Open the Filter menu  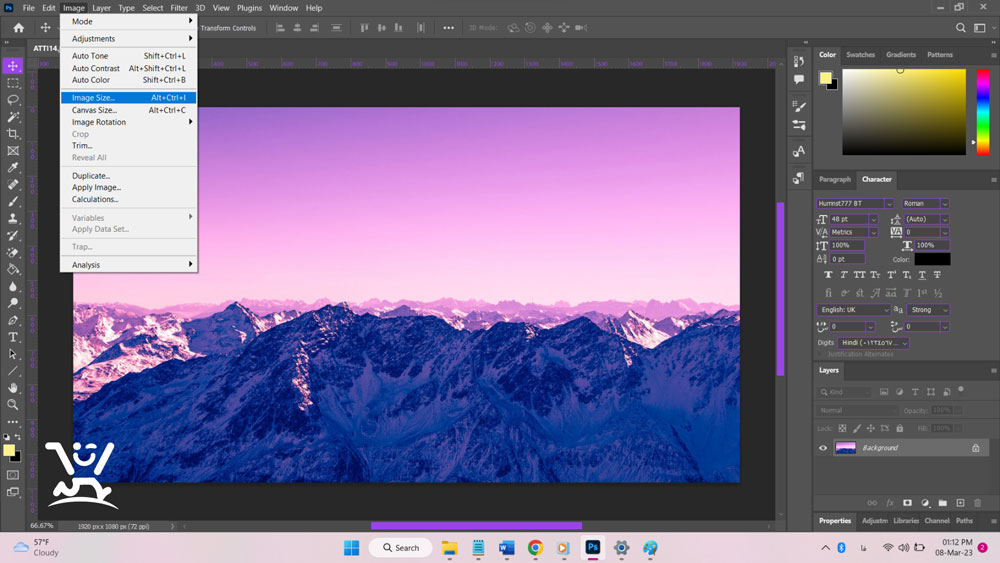click(x=179, y=8)
